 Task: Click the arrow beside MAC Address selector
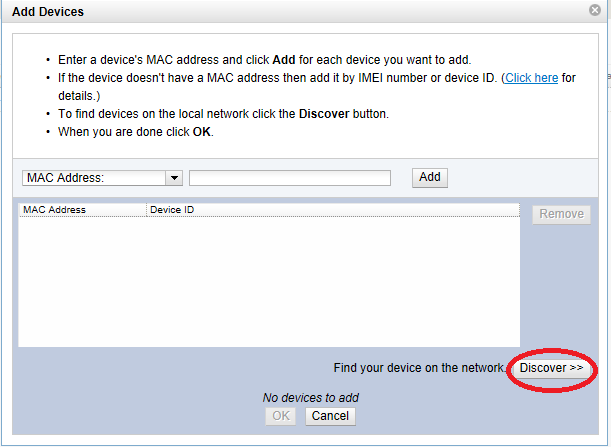(x=174, y=177)
